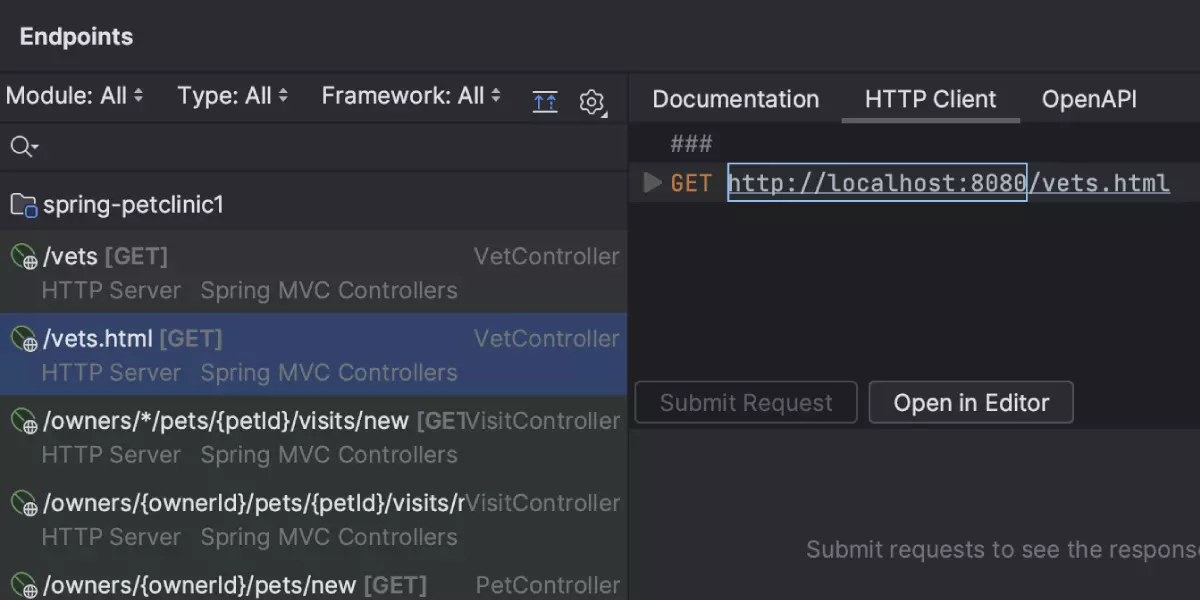Open the Module: All filter dropdown

(75, 96)
